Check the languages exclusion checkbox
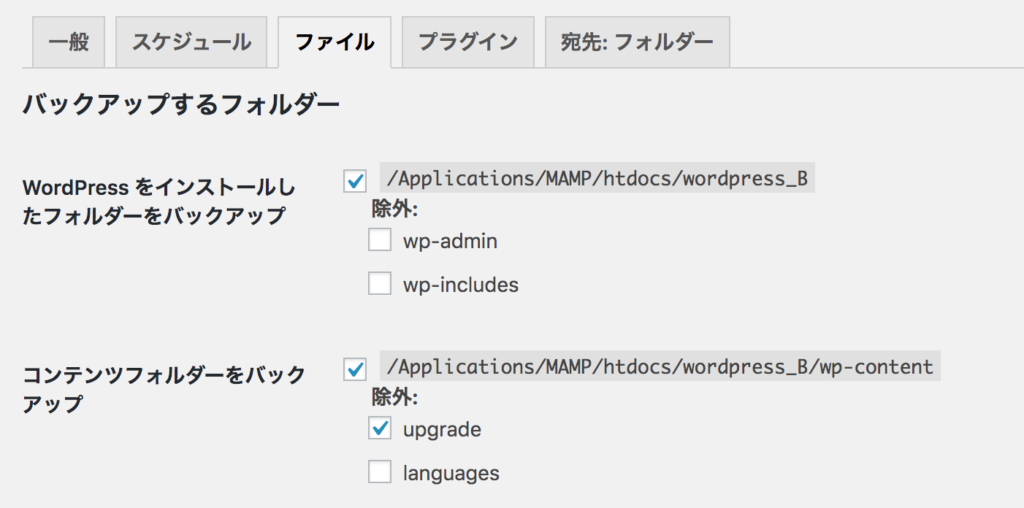The width and height of the screenshot is (1024, 508). [x=379, y=471]
